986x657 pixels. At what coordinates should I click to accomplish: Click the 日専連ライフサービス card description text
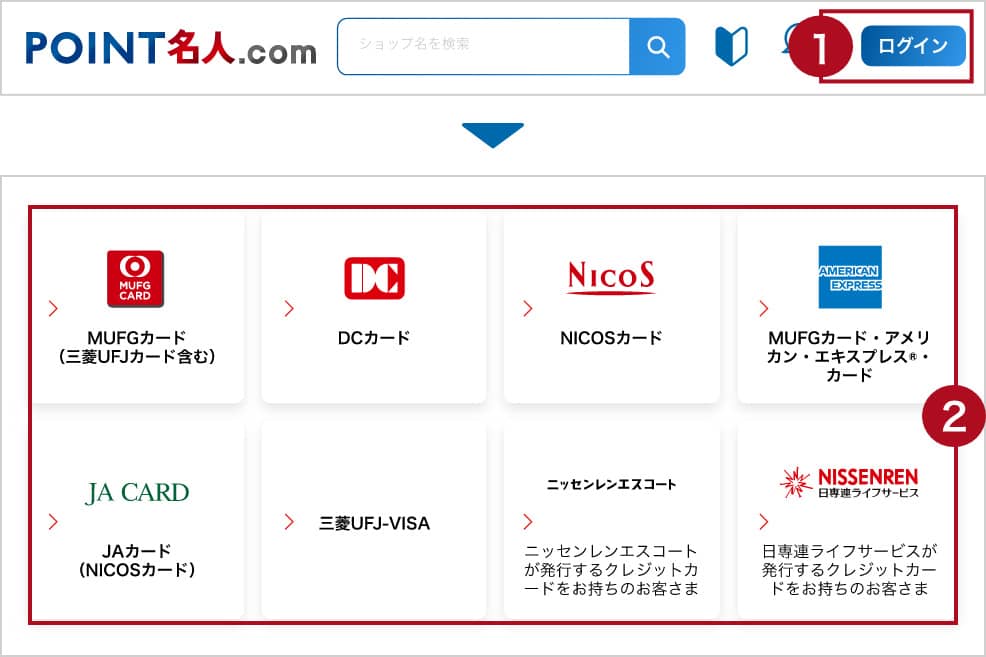tap(848, 570)
